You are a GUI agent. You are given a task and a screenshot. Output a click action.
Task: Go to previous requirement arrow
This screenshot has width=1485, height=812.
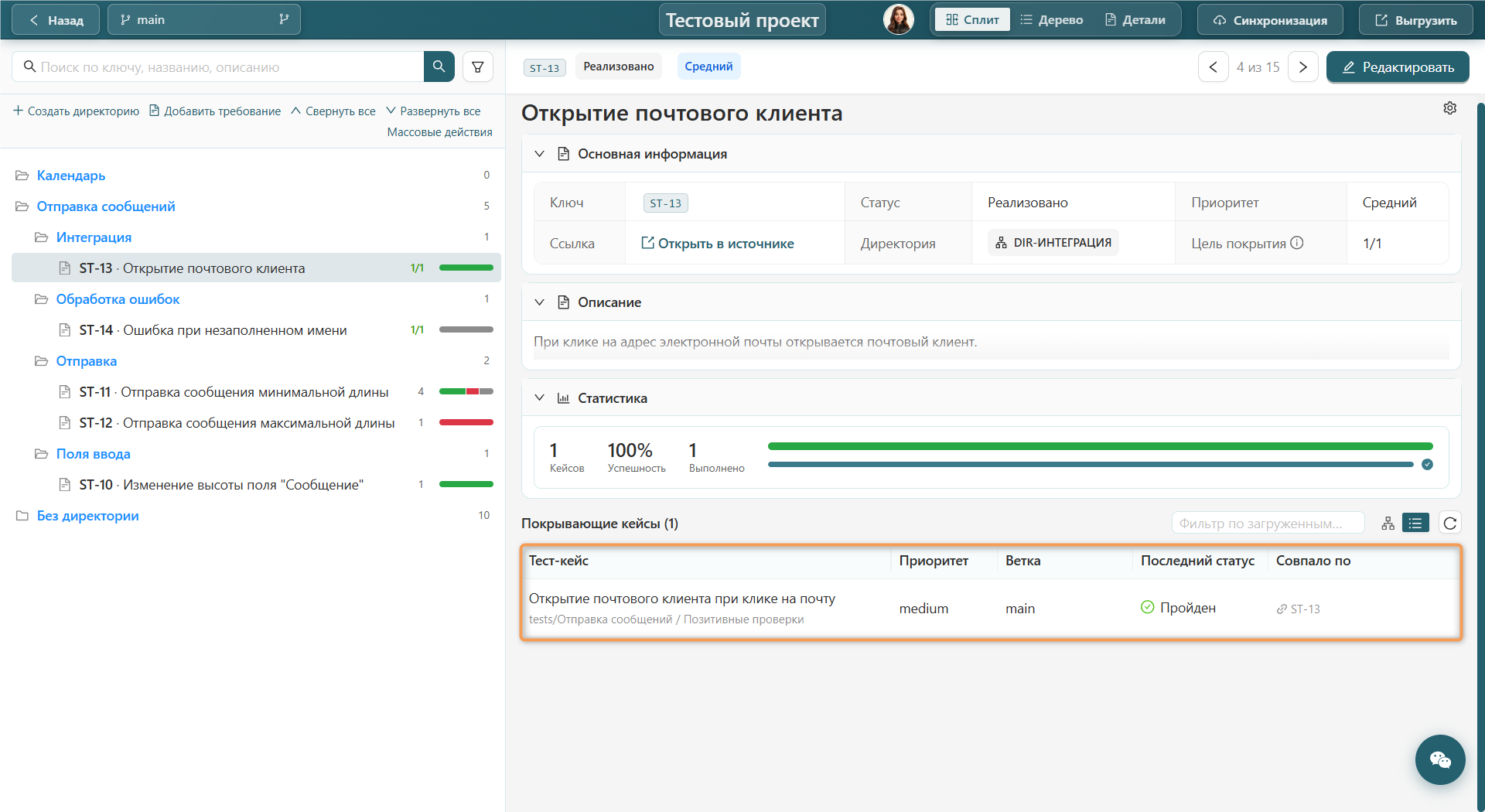(x=1214, y=67)
